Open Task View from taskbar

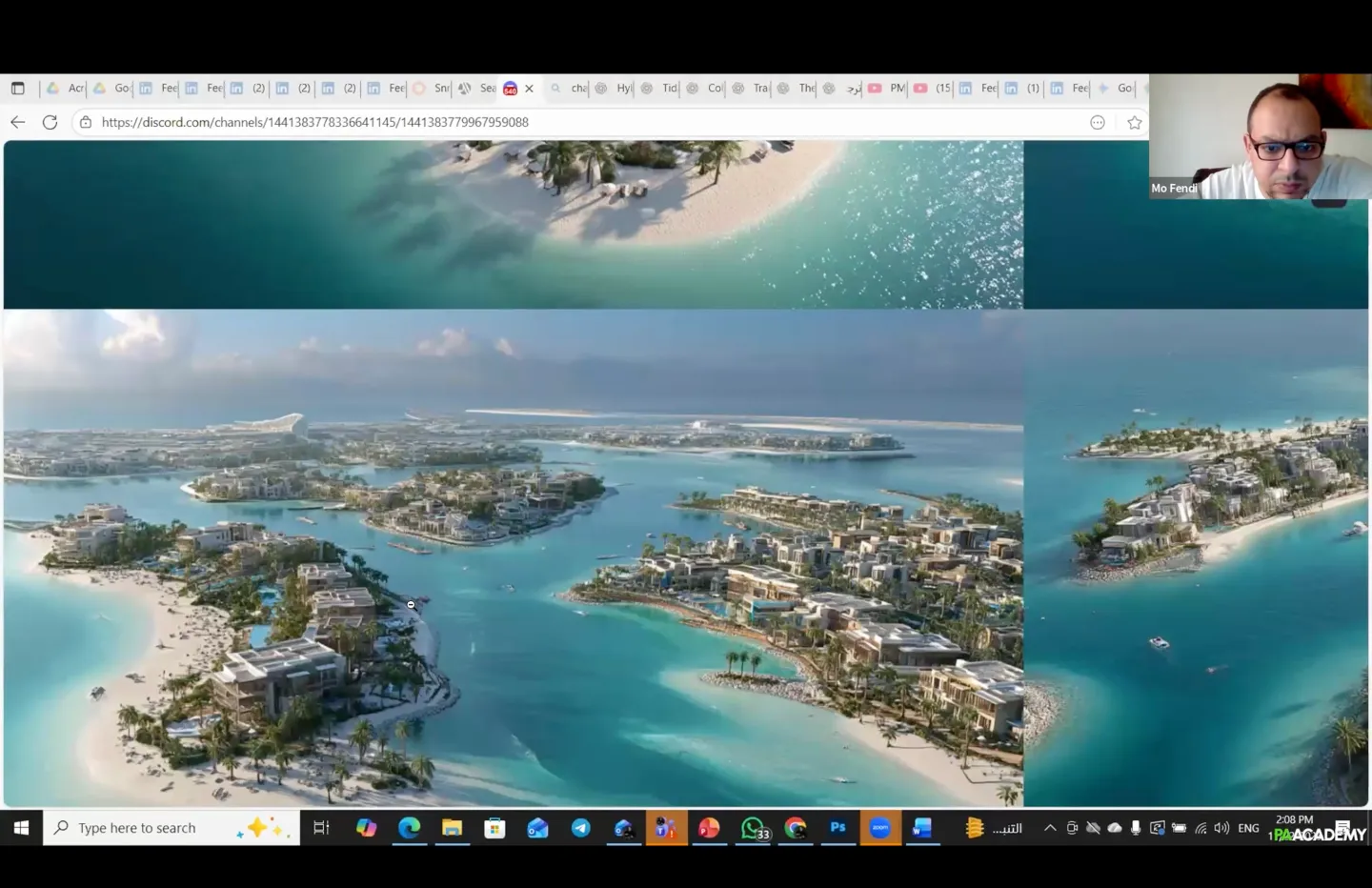click(321, 828)
